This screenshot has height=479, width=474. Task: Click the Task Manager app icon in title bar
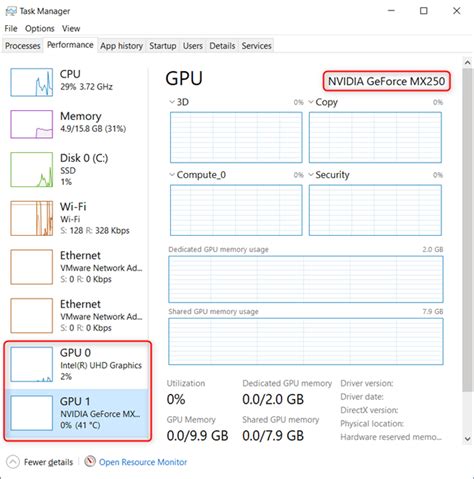[10, 11]
